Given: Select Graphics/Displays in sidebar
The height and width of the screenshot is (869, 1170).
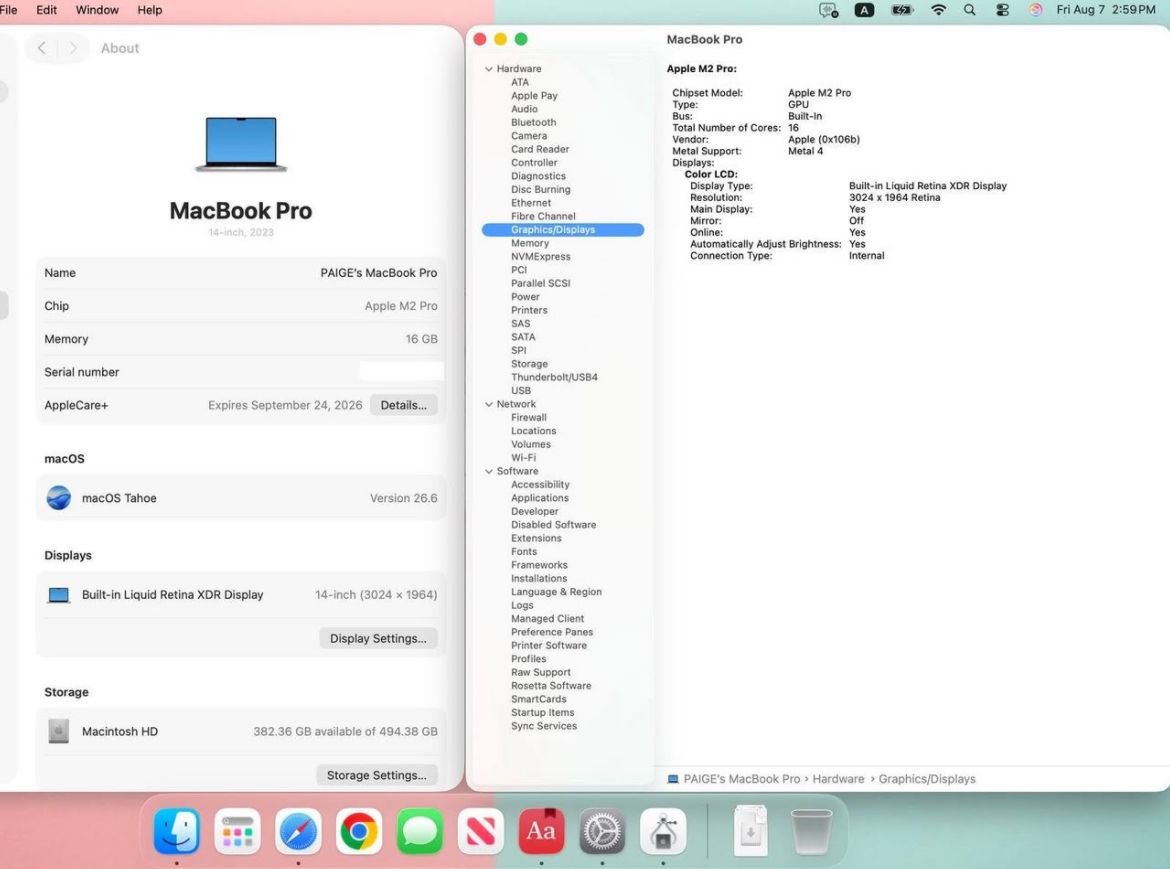Looking at the screenshot, I should coord(563,230).
